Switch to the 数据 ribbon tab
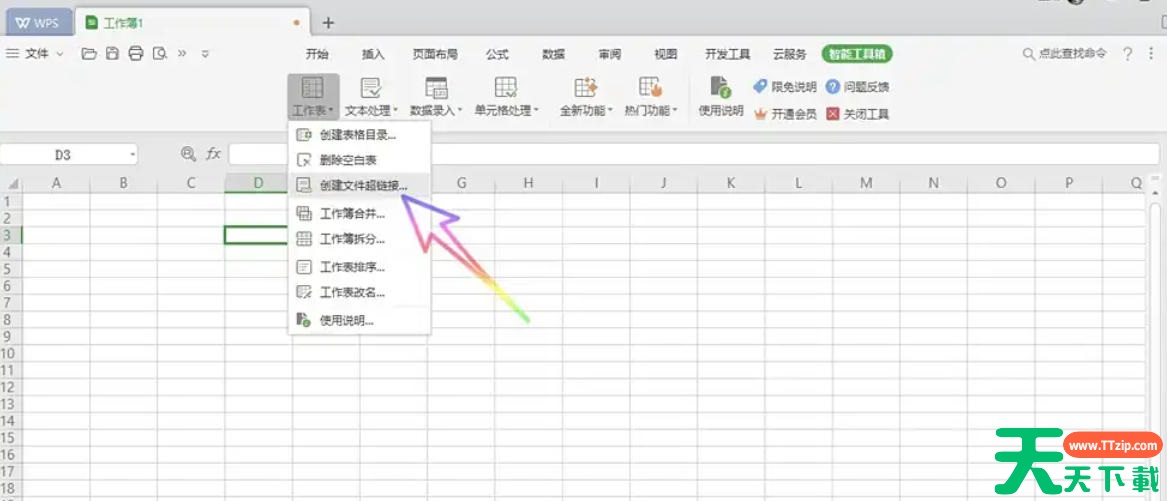This screenshot has height=501, width=1167. pos(553,54)
